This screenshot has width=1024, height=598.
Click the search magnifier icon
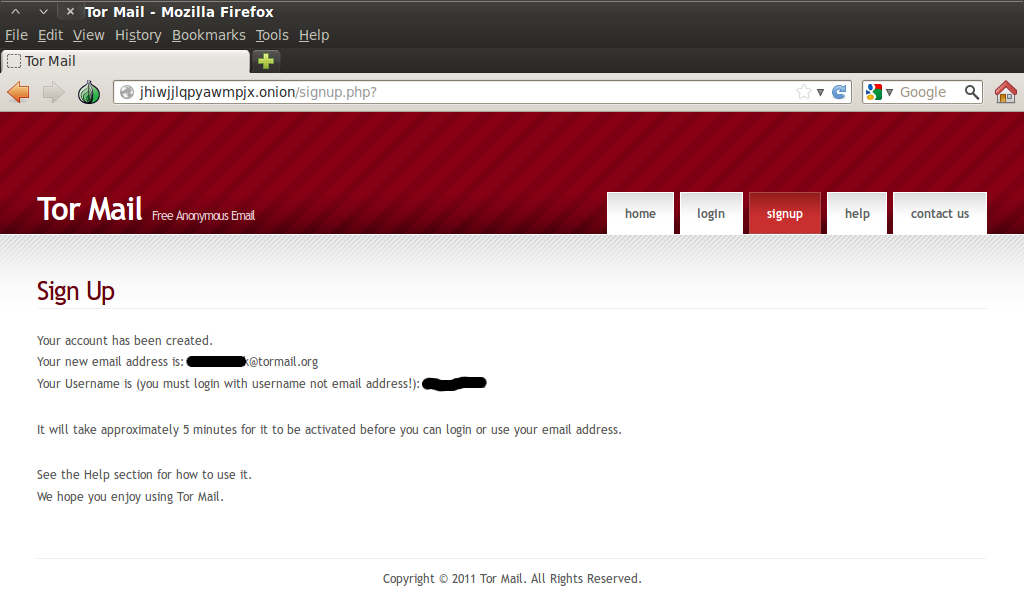[972, 92]
